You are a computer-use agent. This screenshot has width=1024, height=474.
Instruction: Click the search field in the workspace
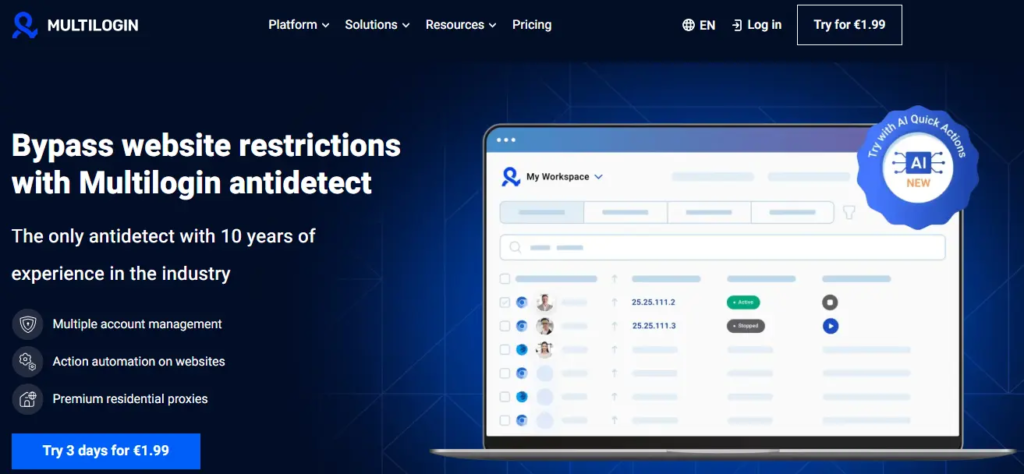click(x=722, y=247)
